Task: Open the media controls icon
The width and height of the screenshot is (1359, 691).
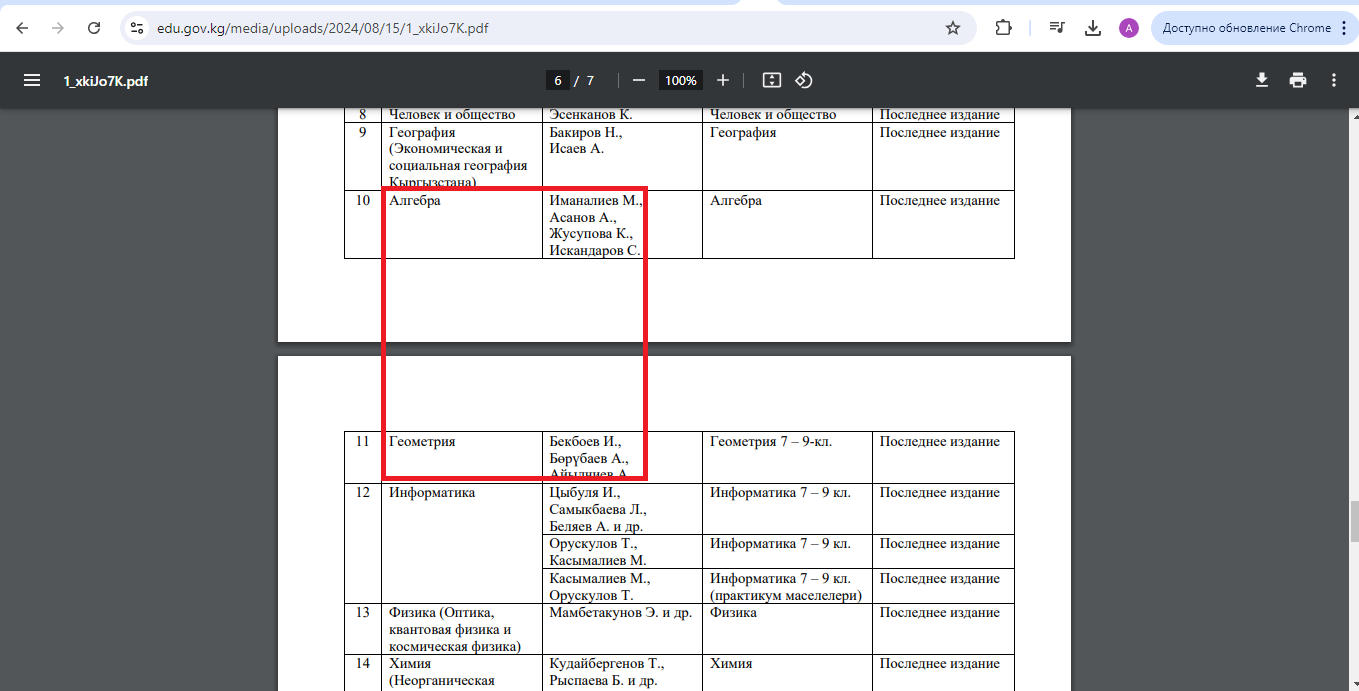Action: tap(1057, 28)
